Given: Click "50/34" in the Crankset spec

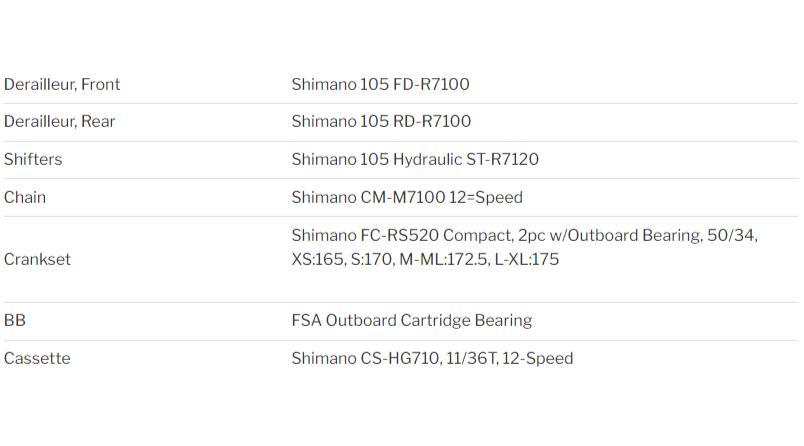Looking at the screenshot, I should point(733,236).
